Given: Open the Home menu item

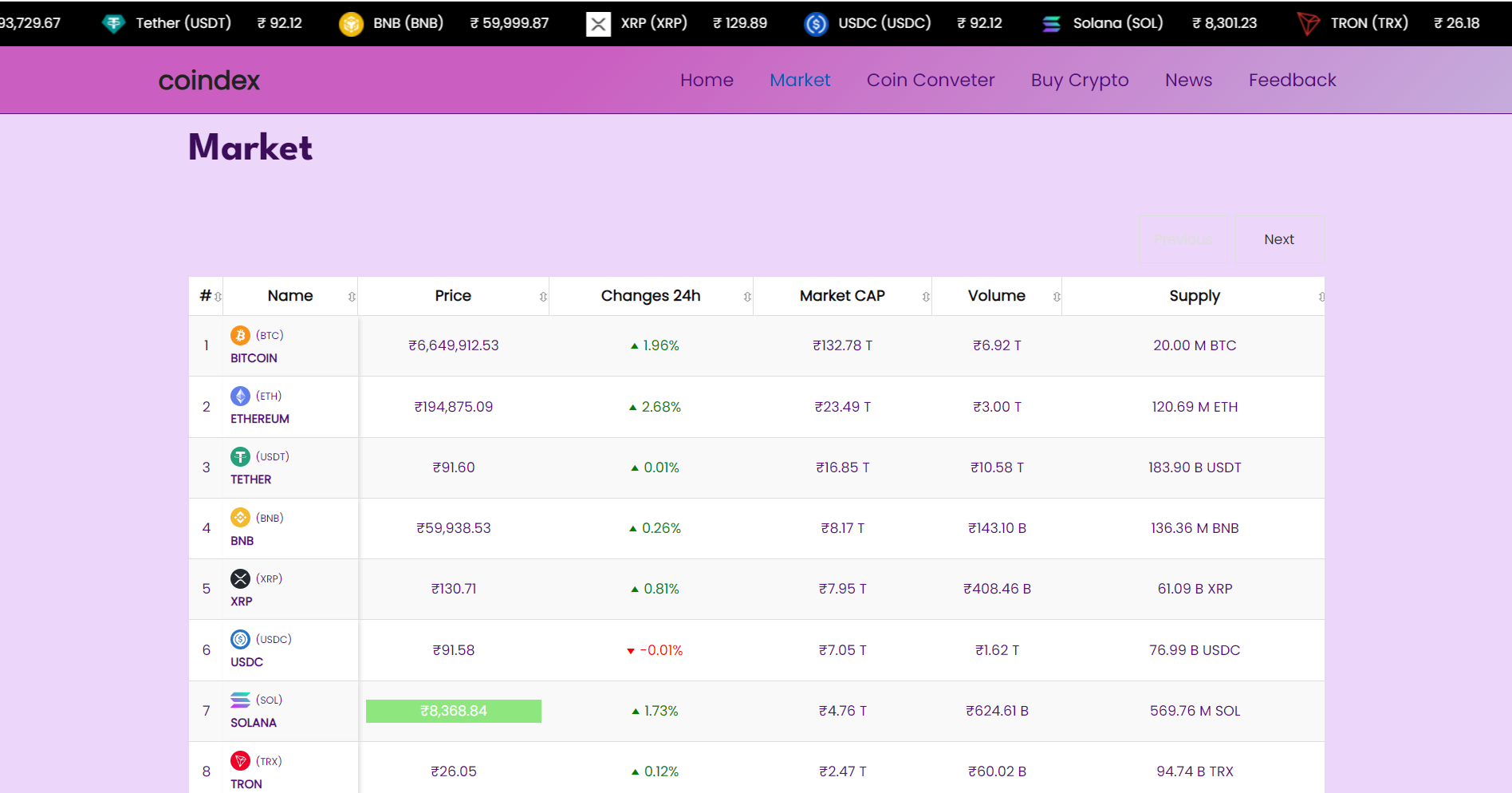Looking at the screenshot, I should coord(707,81).
